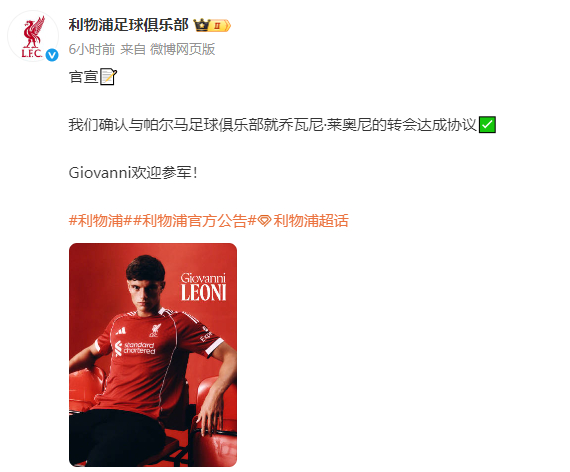
Task: Click the 官宣 heading text
Action: (84, 77)
